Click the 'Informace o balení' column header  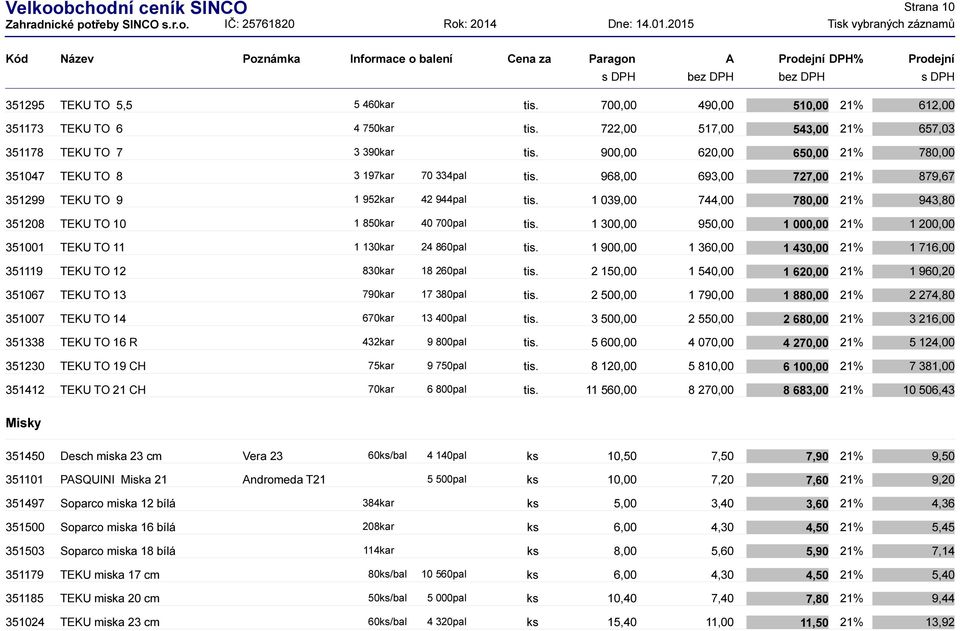[402, 59]
